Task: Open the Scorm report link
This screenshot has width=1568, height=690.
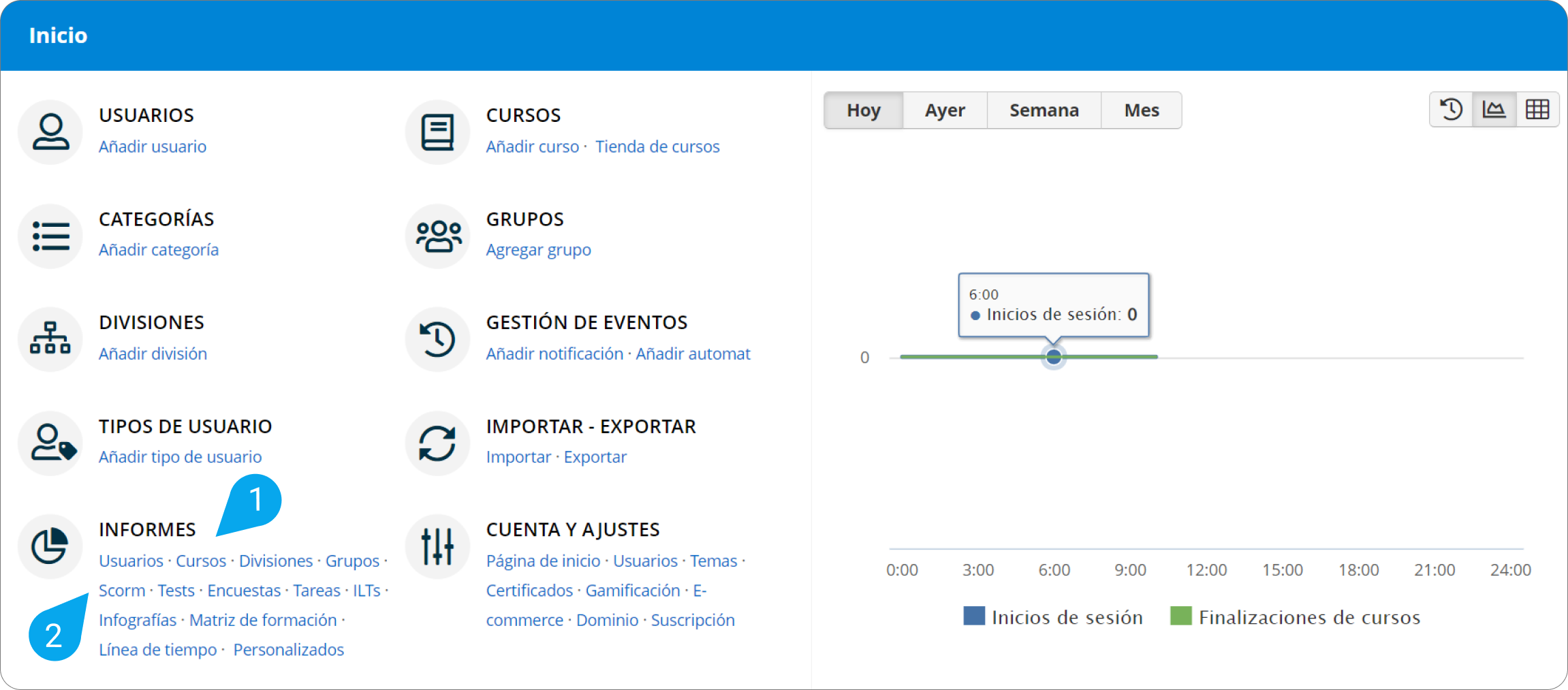Action: tap(122, 591)
